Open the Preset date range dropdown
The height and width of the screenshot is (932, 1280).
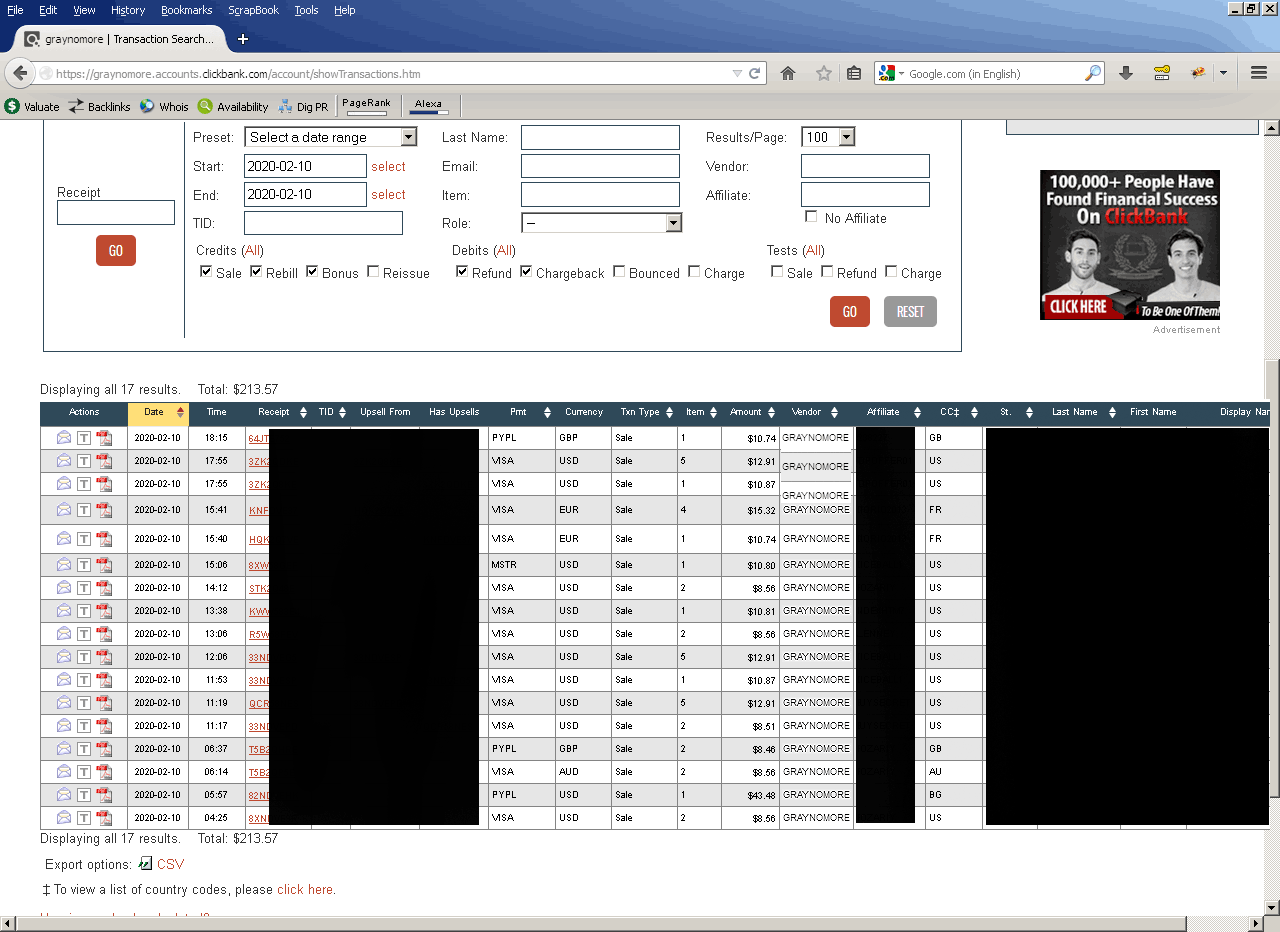(330, 137)
